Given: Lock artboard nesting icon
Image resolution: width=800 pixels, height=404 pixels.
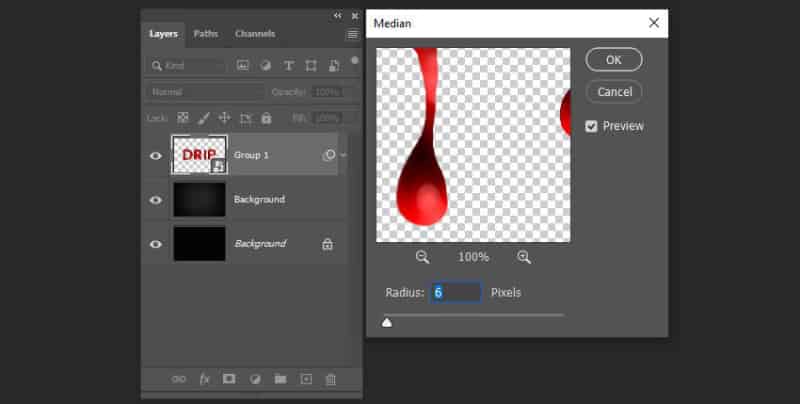Looking at the screenshot, I should pos(246,118).
